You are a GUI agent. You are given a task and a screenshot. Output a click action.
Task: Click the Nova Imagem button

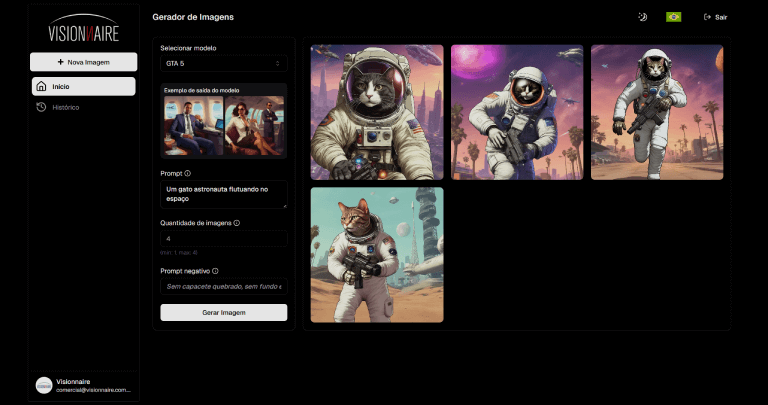click(84, 62)
